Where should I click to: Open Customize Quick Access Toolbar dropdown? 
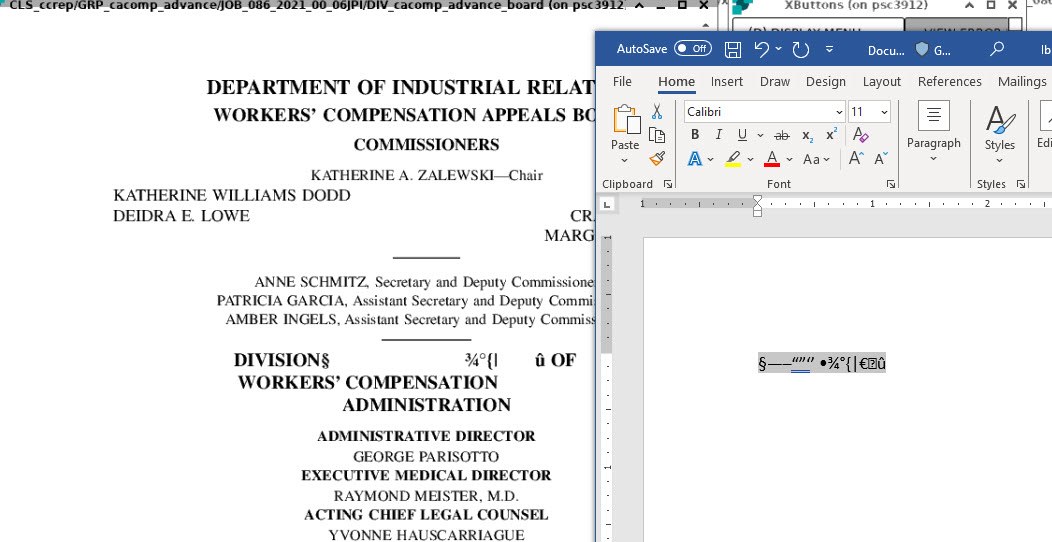point(830,49)
